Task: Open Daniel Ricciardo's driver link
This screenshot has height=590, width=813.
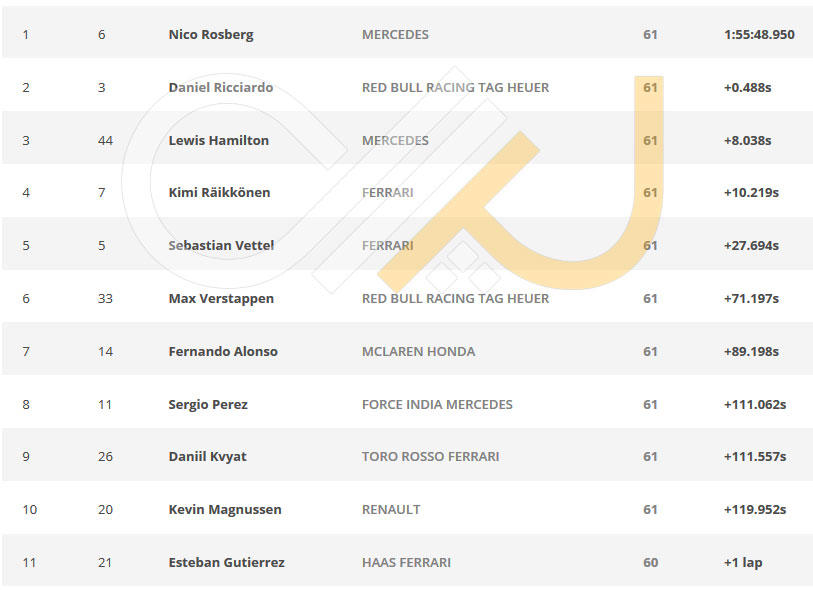Action: point(221,87)
